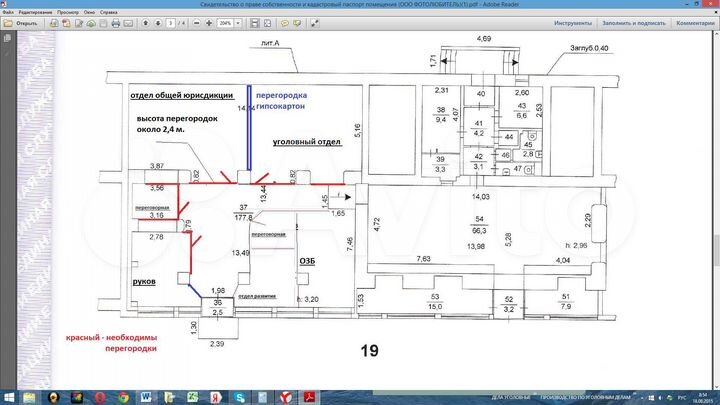The width and height of the screenshot is (720, 405).
Task: Open Microsoft Word from the taskbar
Action: pyautogui.click(x=146, y=396)
